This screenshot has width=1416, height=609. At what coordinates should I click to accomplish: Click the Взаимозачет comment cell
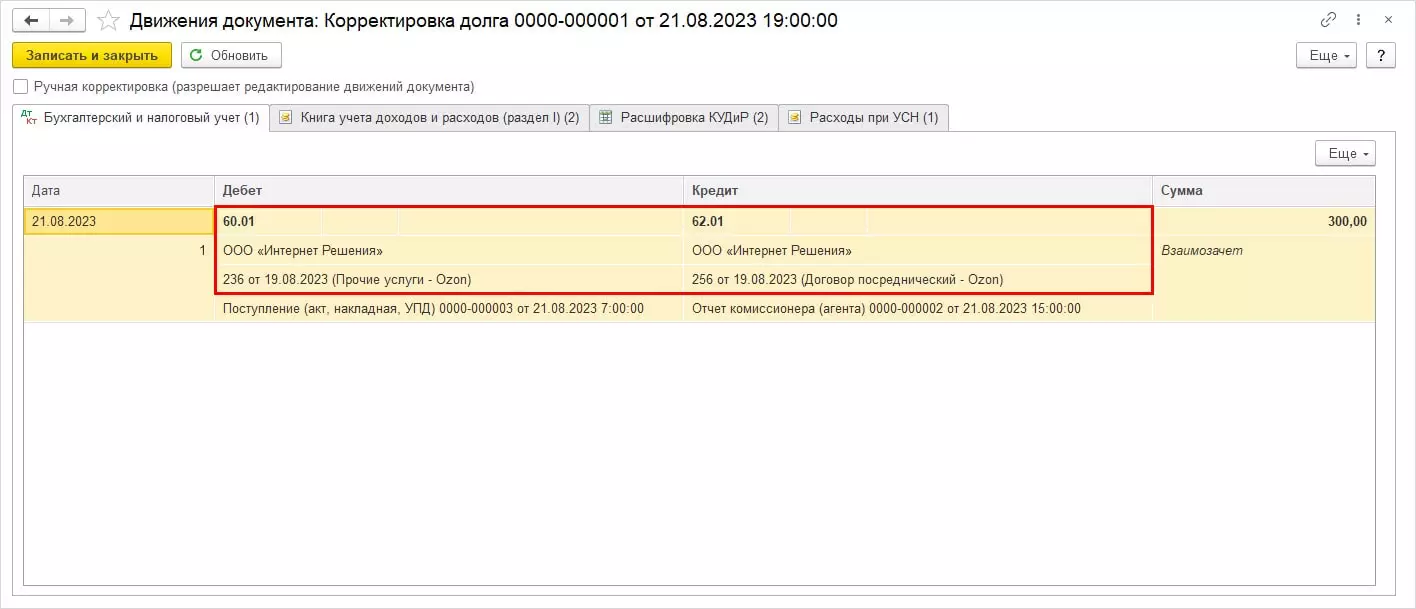click(1264, 250)
